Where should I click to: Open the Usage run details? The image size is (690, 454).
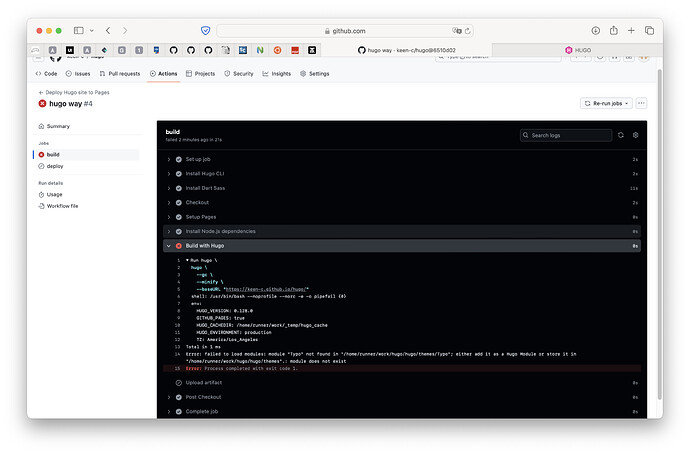(x=50, y=194)
